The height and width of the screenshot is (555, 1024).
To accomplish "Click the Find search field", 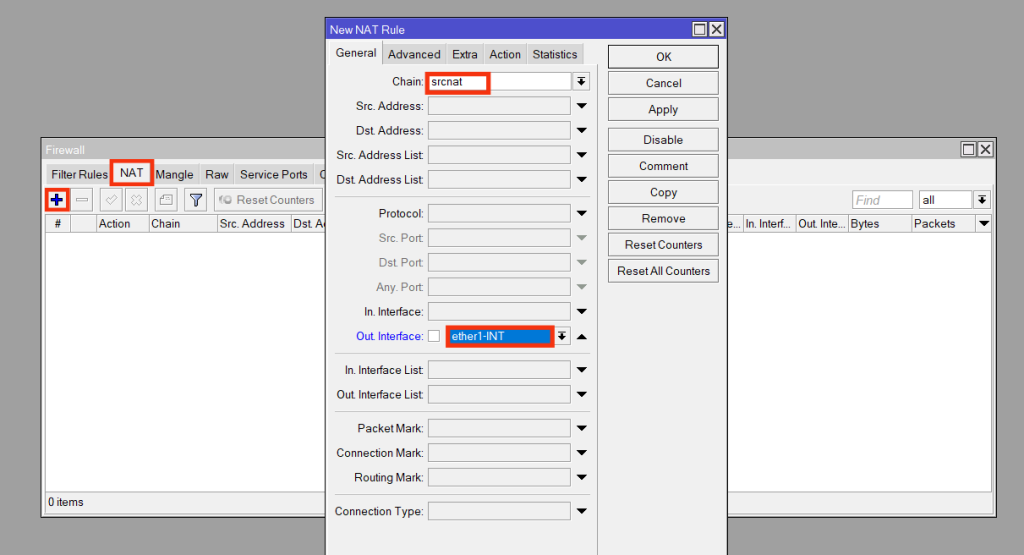I will point(881,200).
